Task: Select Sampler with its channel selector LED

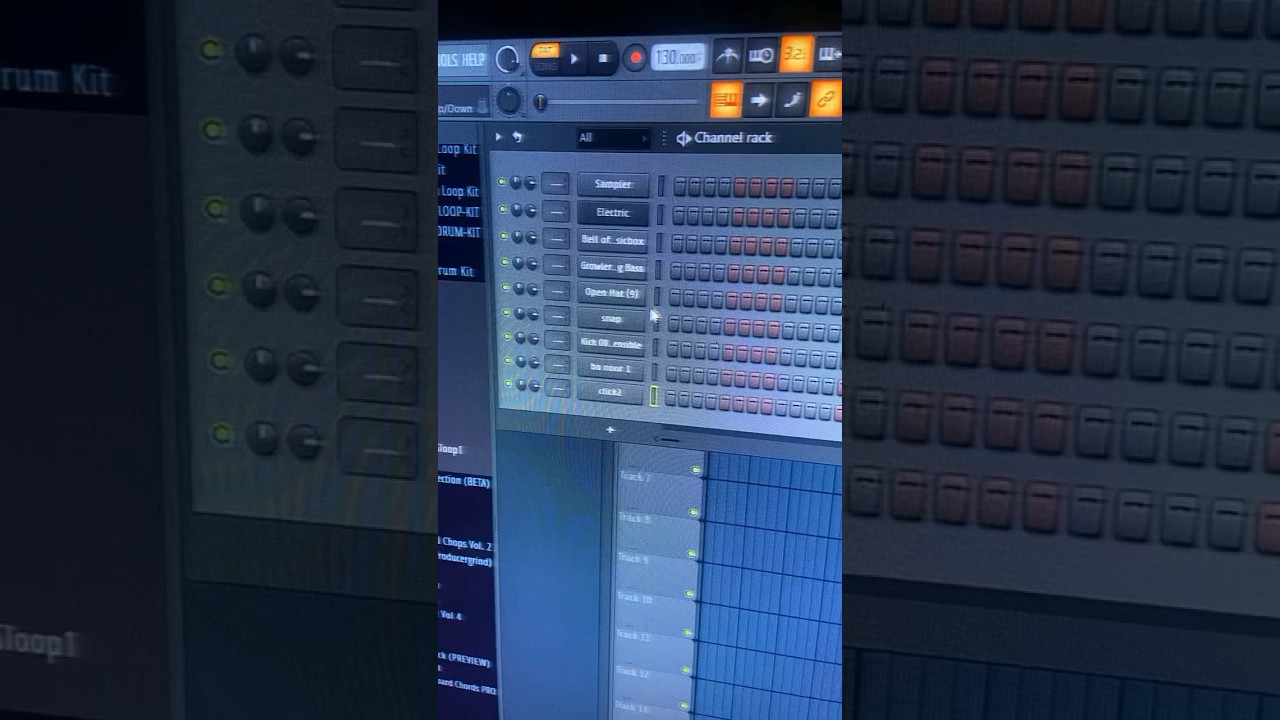Action: (660, 186)
